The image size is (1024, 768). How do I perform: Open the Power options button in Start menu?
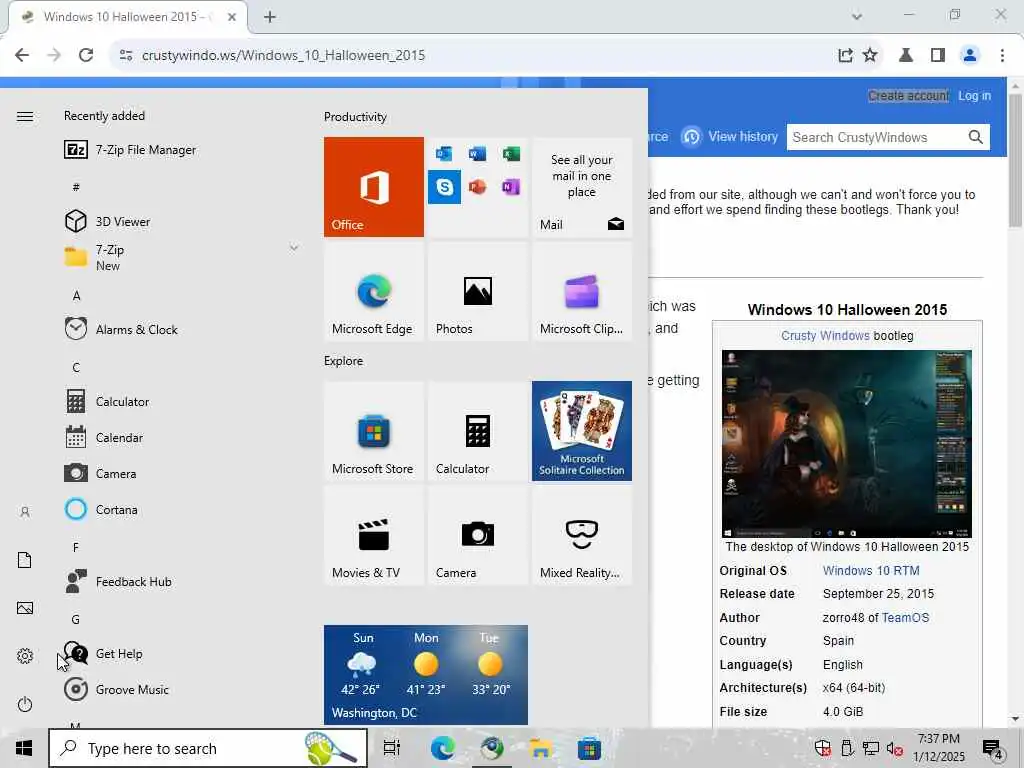click(x=25, y=704)
